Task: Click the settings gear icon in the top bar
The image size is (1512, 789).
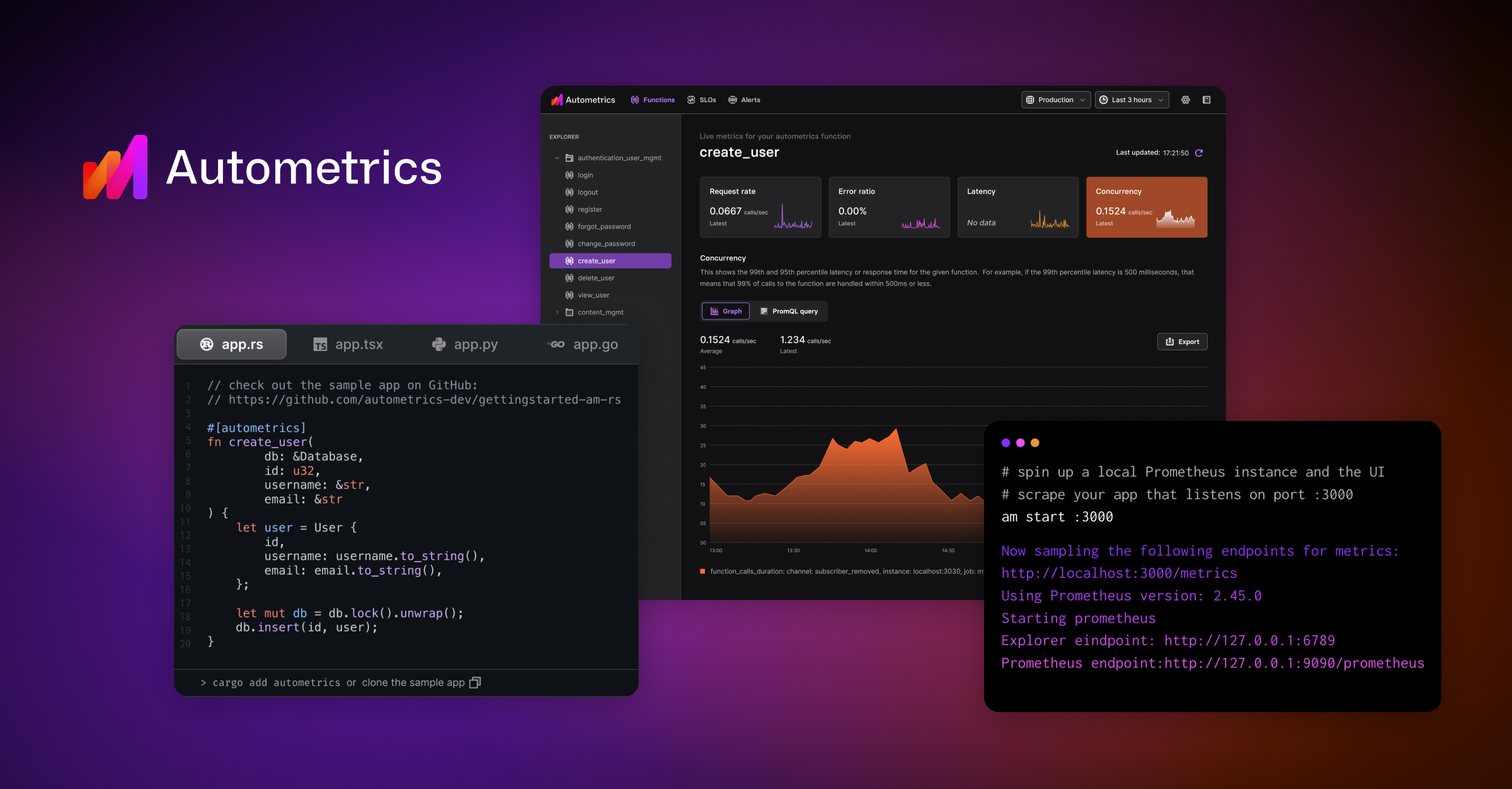Action: 1185,100
